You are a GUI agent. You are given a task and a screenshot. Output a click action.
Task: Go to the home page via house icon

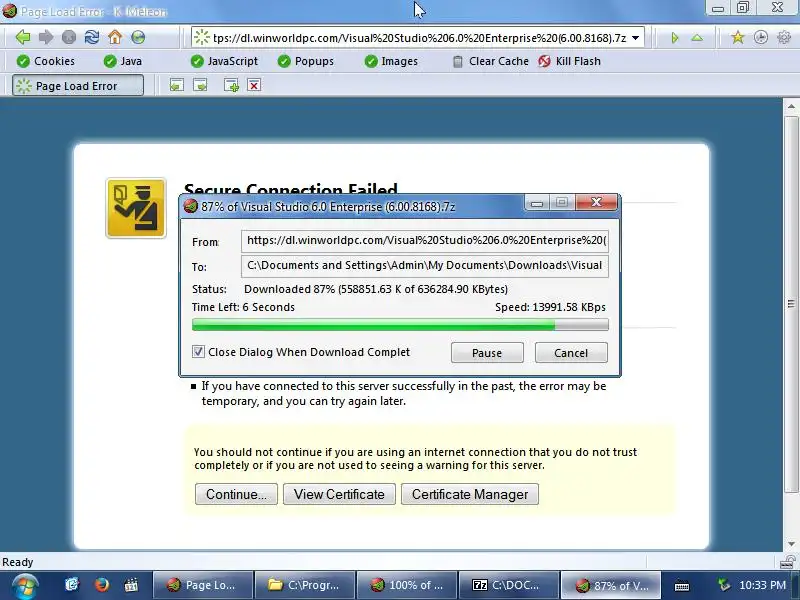[x=115, y=37]
